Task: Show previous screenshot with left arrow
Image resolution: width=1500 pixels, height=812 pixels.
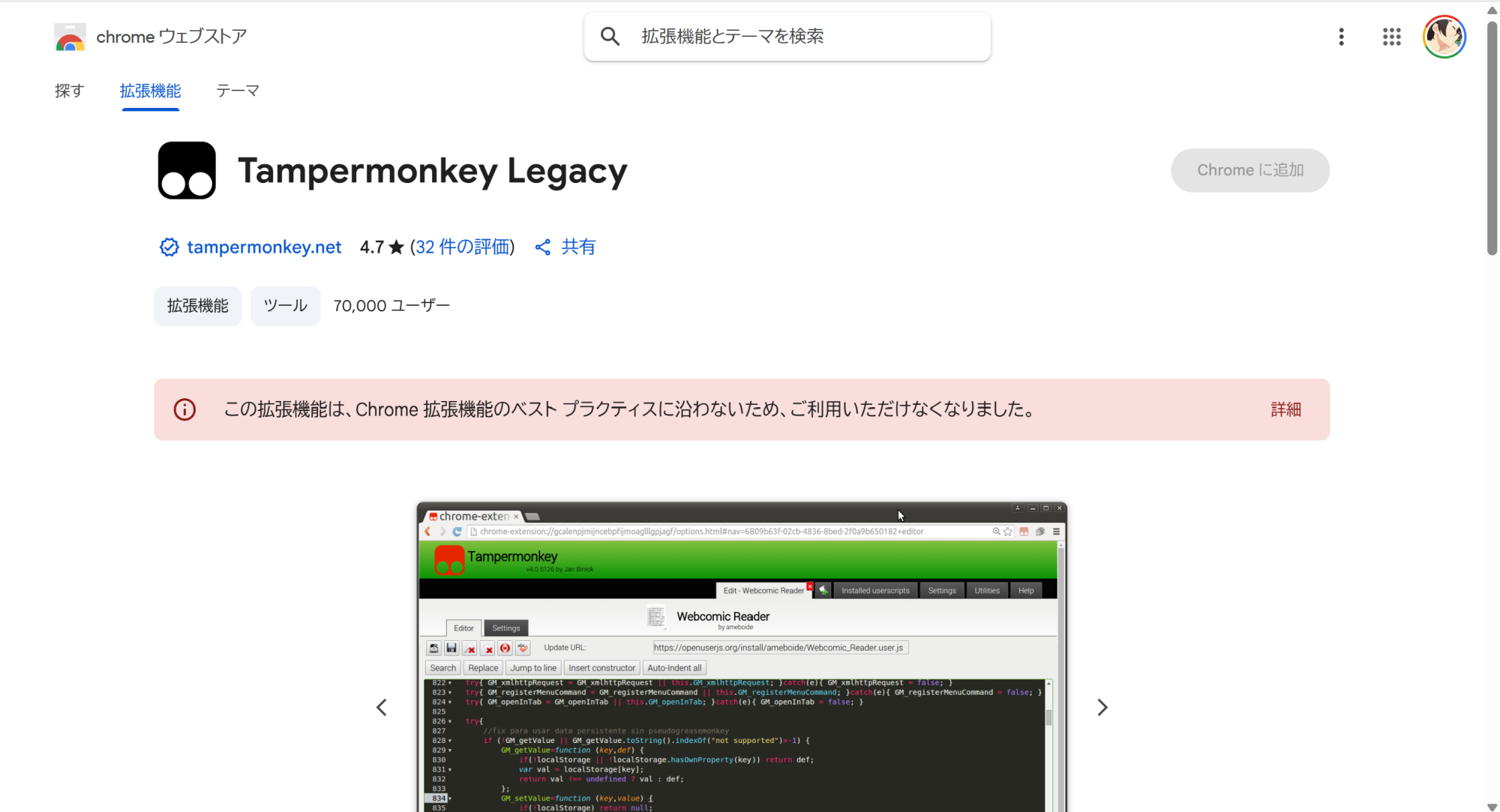Action: coord(382,707)
